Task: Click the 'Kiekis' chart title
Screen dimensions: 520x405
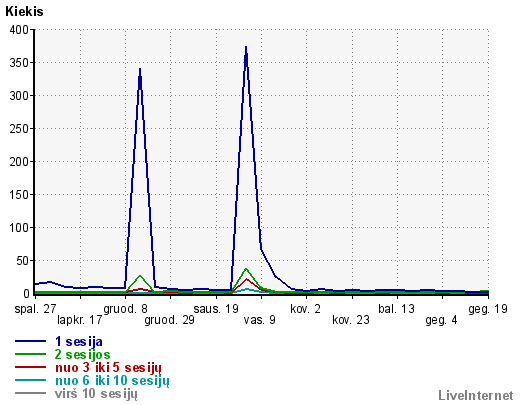Action: click(24, 12)
